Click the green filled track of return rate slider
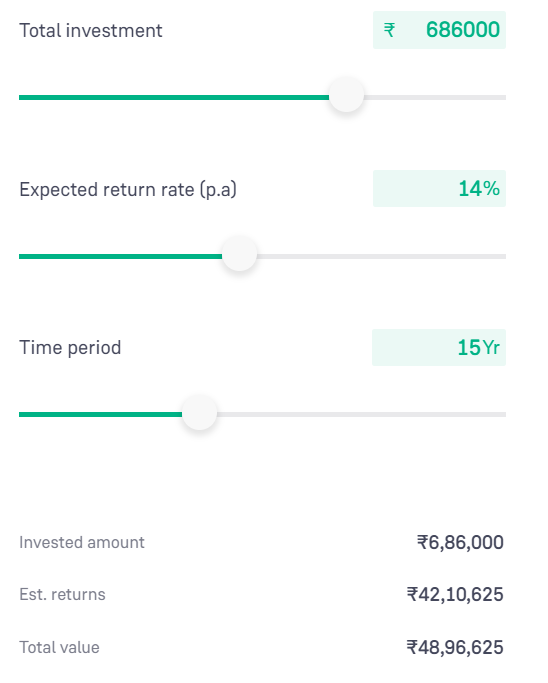Screen dimensions: 548x683 click(121, 256)
